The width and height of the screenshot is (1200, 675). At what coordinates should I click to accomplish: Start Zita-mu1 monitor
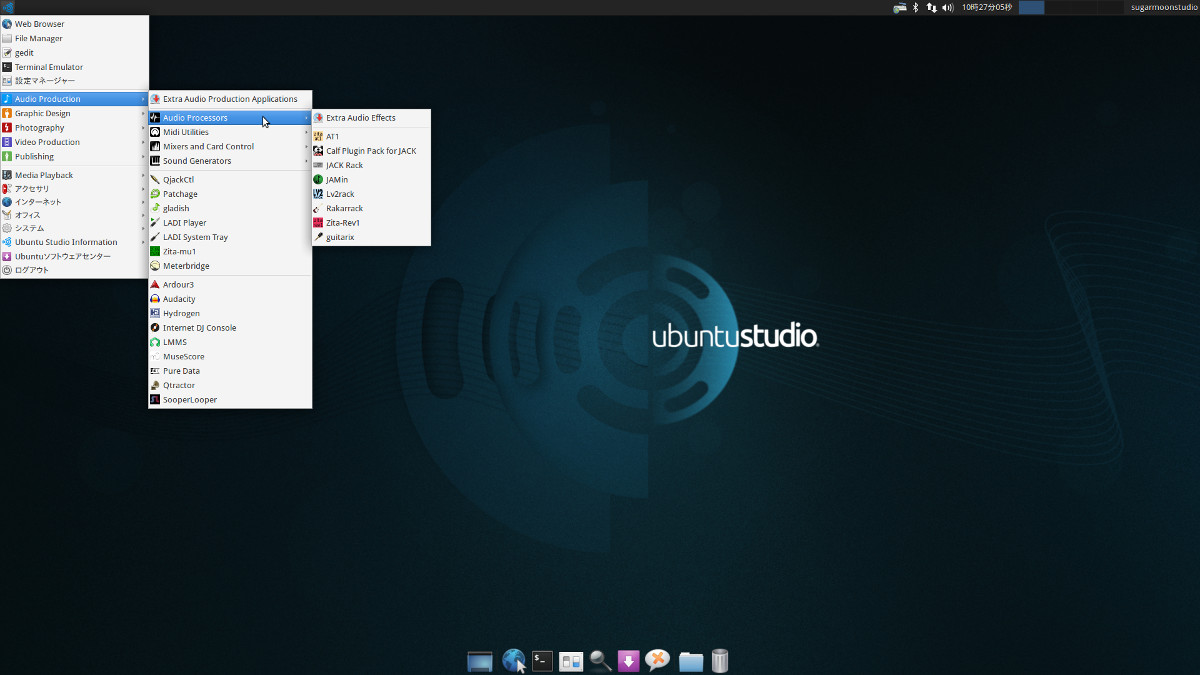click(x=230, y=251)
